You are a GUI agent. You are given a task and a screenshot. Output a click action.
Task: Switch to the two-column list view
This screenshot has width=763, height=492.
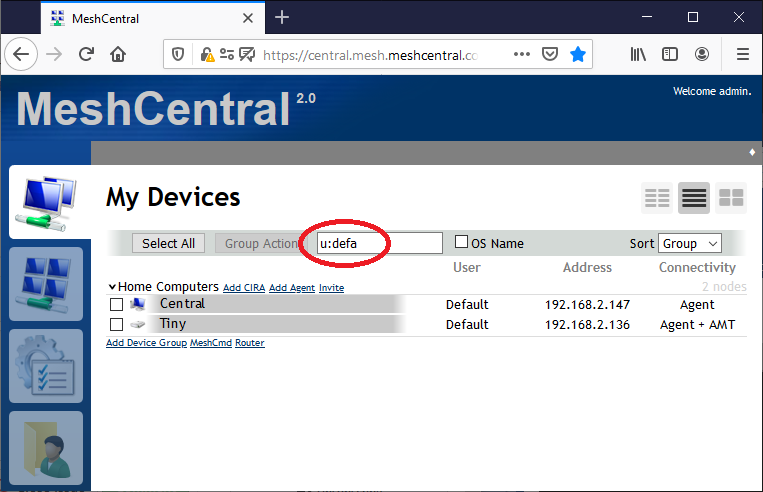[657, 198]
